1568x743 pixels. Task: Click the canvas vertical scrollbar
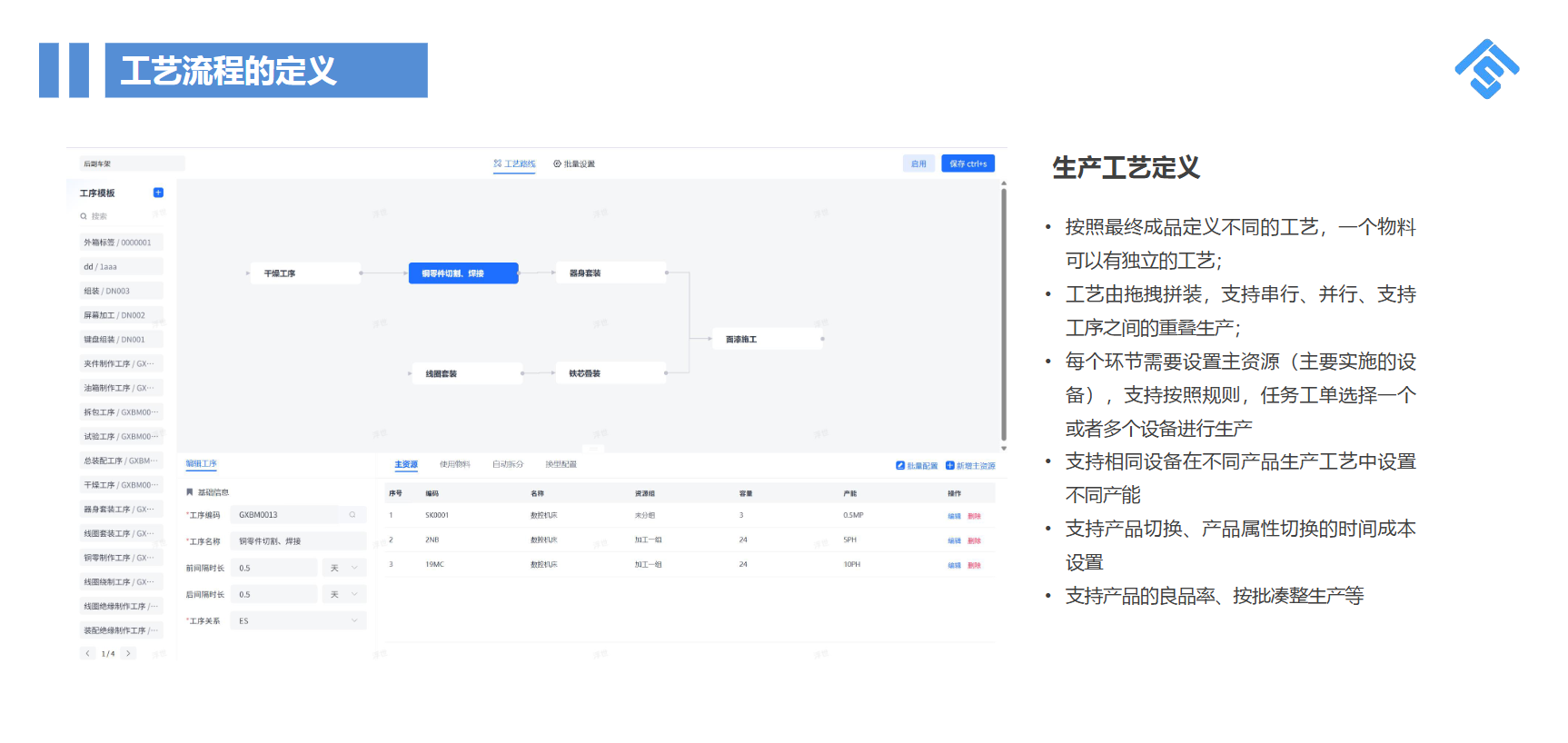(x=1004, y=313)
